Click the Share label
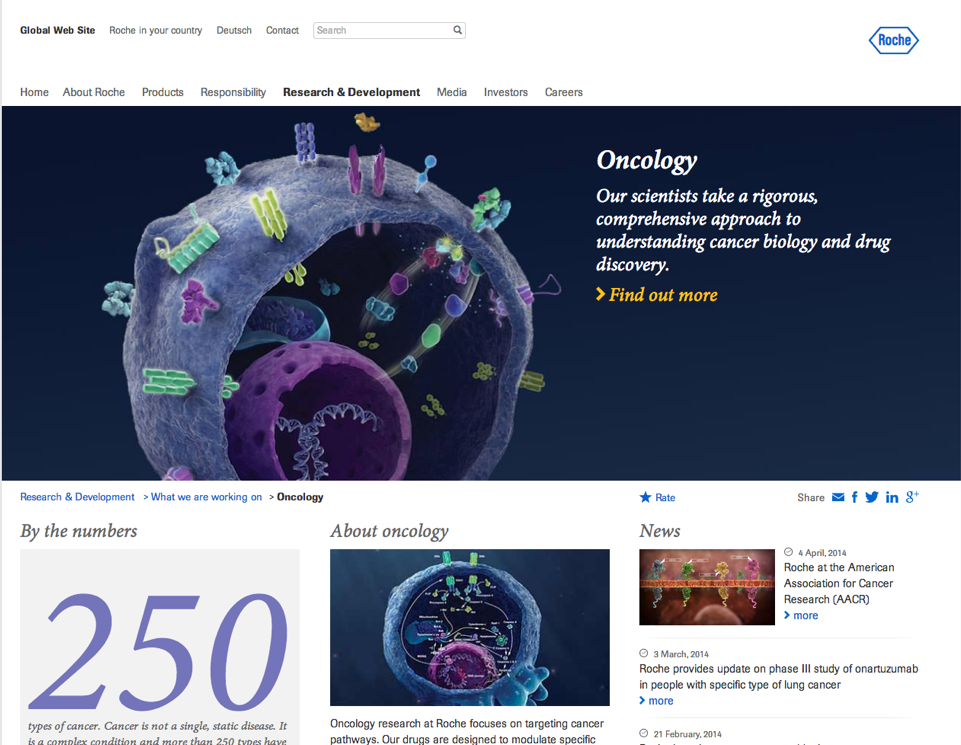Image resolution: width=961 pixels, height=745 pixels. [x=811, y=497]
